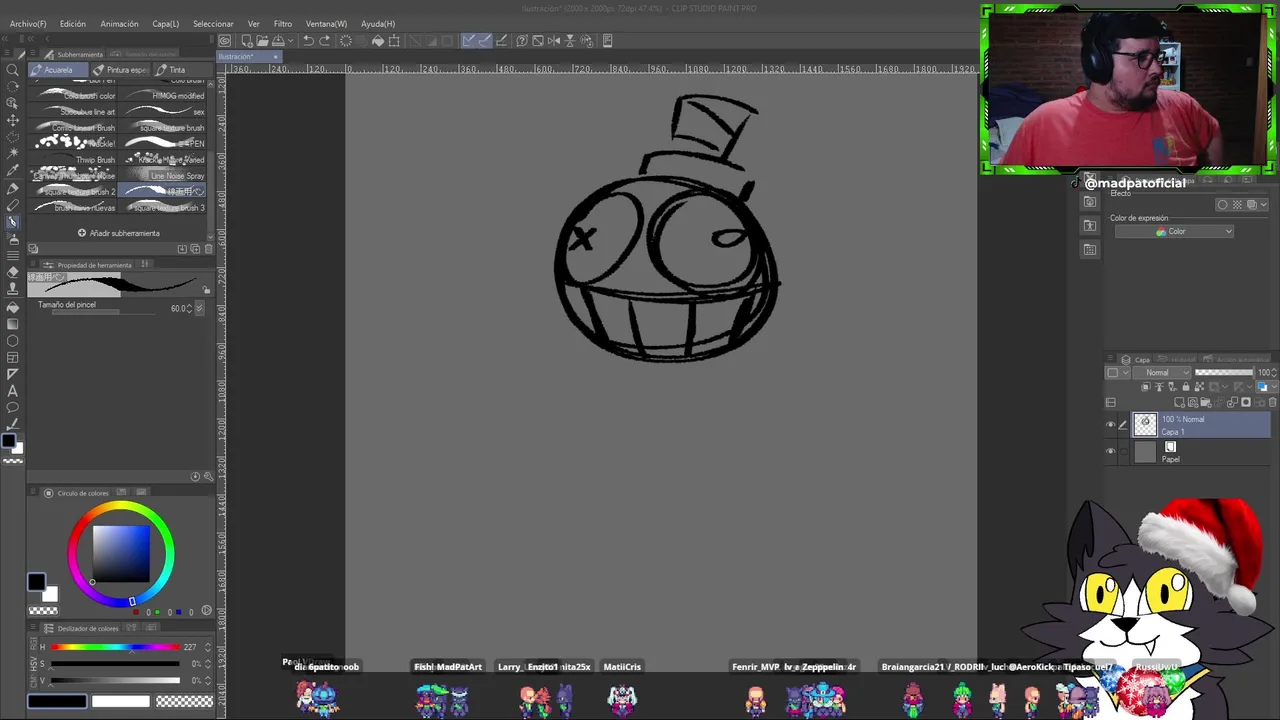
Task: Select the Text tool
Action: coord(13,391)
